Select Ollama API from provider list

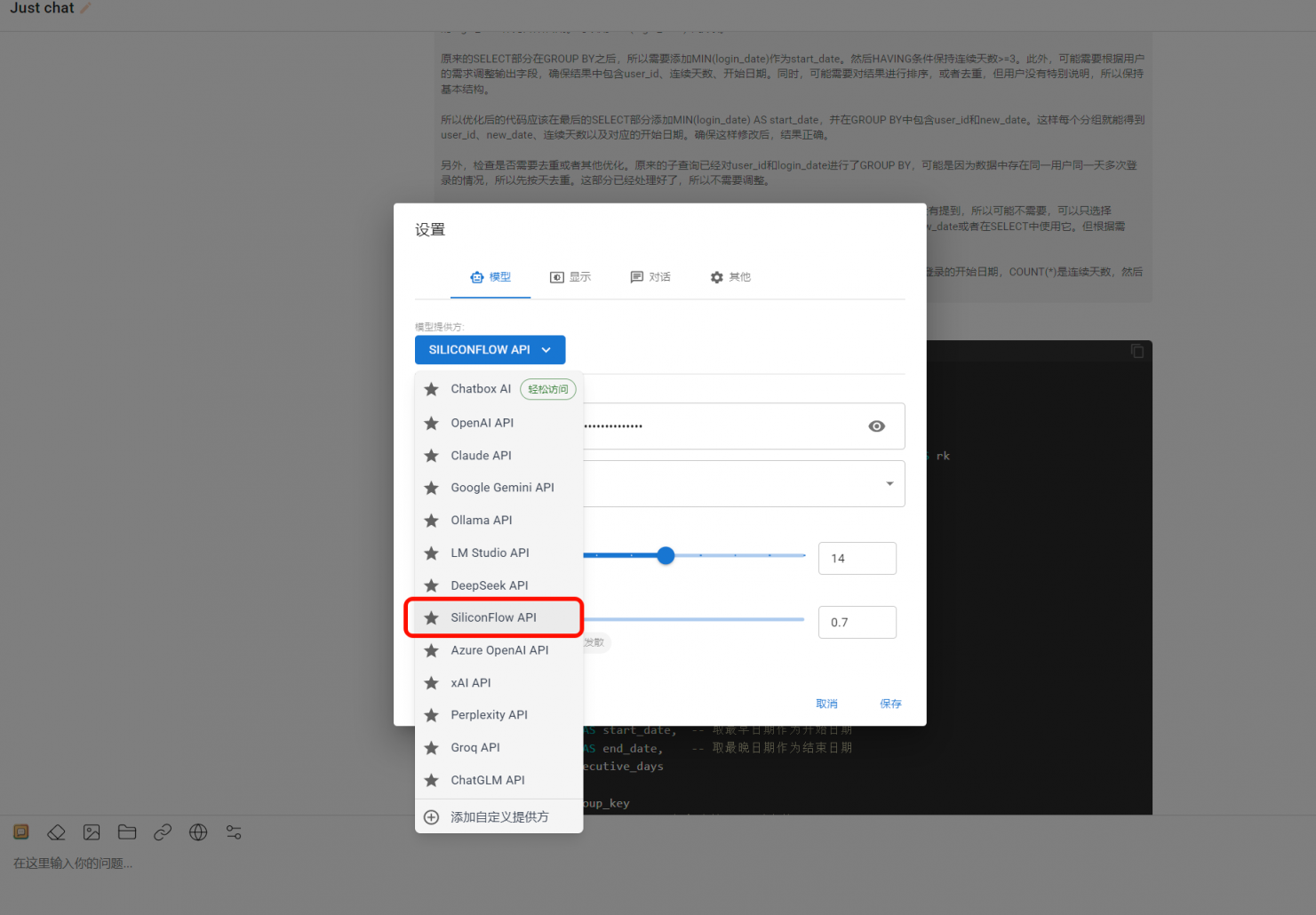click(x=498, y=521)
